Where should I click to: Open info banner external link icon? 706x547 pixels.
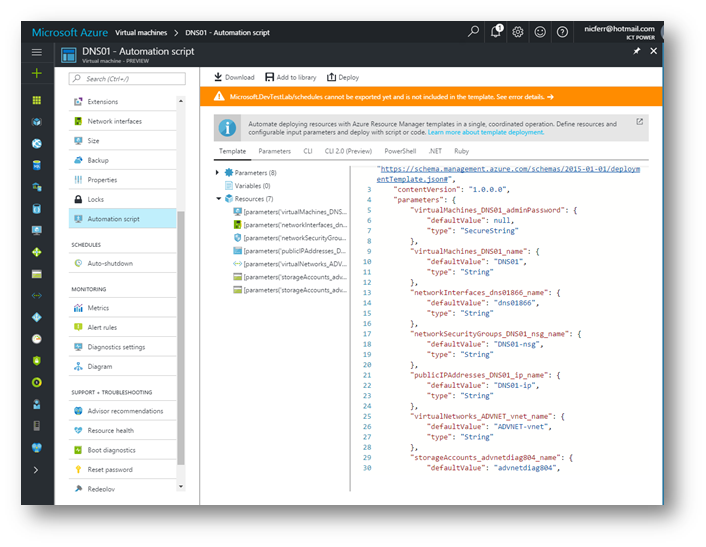639,122
